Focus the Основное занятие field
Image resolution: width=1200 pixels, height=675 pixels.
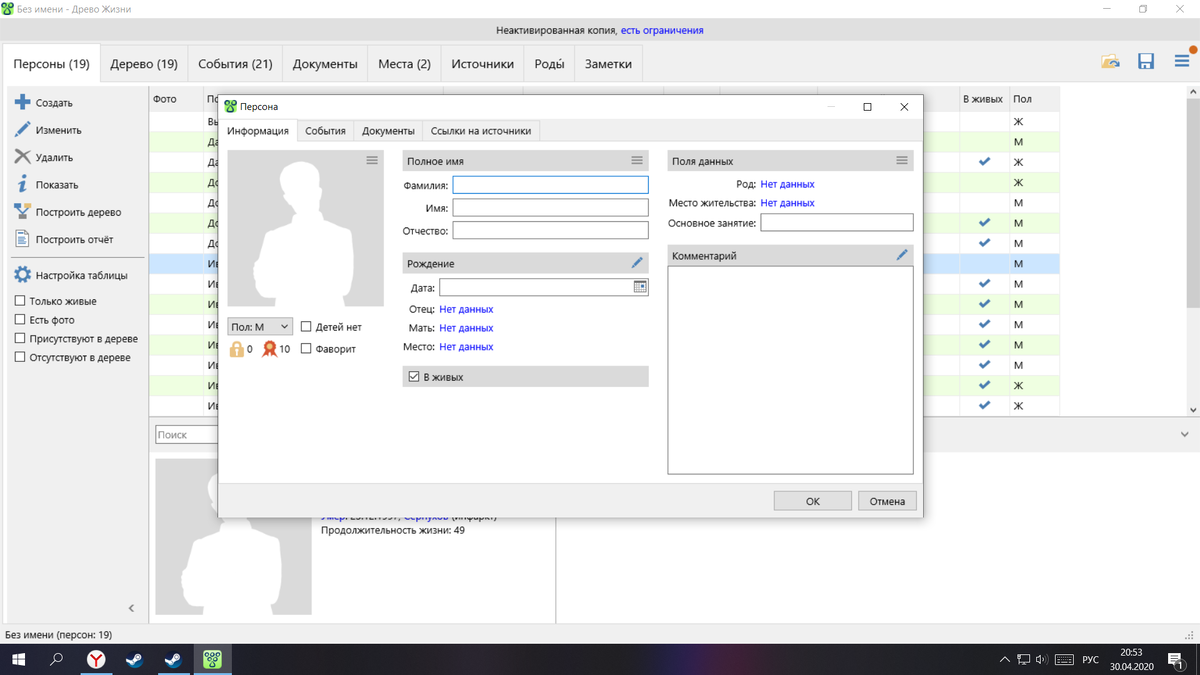[836, 222]
